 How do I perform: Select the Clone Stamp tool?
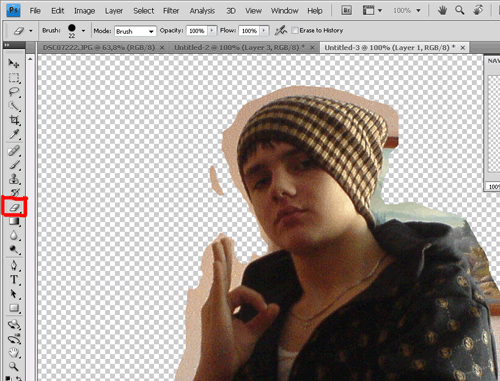pos(14,179)
